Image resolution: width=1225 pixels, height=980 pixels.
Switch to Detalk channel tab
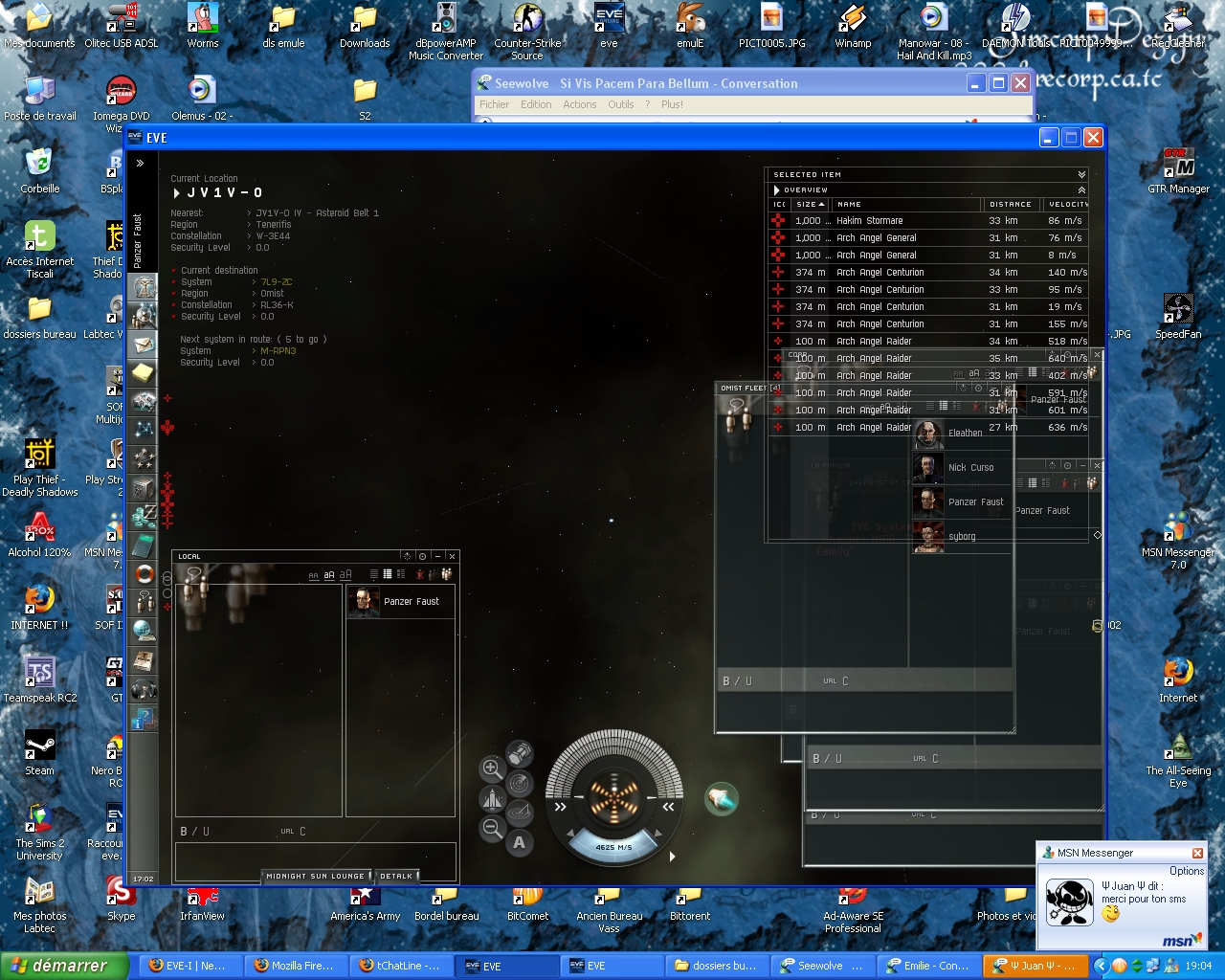(x=396, y=876)
